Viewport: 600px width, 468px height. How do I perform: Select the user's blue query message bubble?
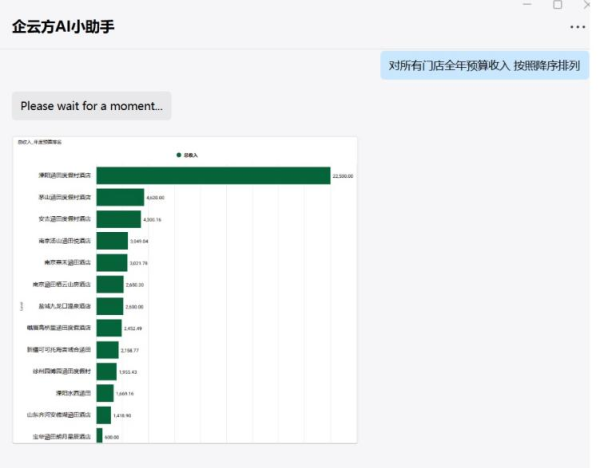(485, 66)
